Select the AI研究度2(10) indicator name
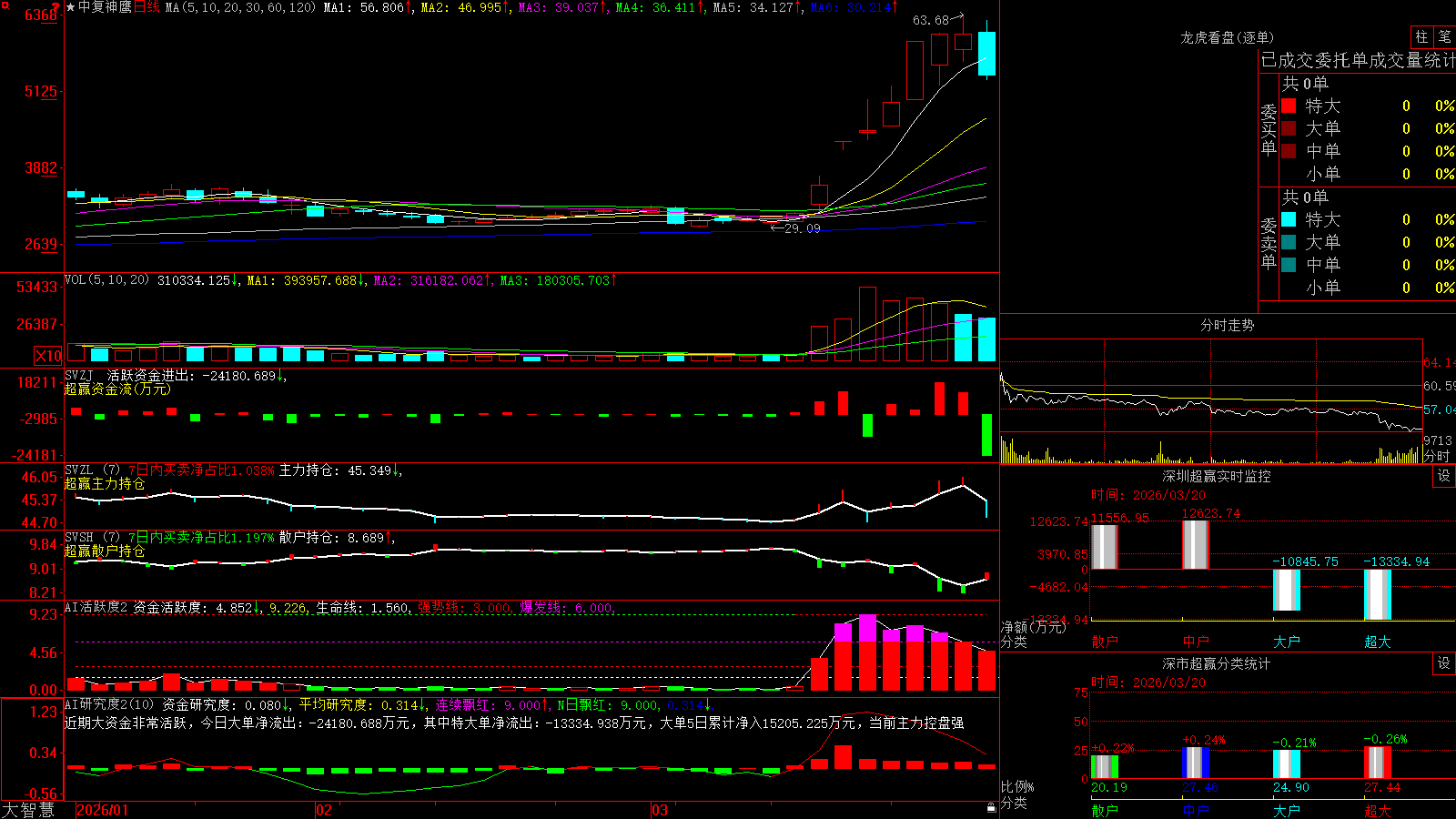The image size is (1456, 819). tap(109, 704)
